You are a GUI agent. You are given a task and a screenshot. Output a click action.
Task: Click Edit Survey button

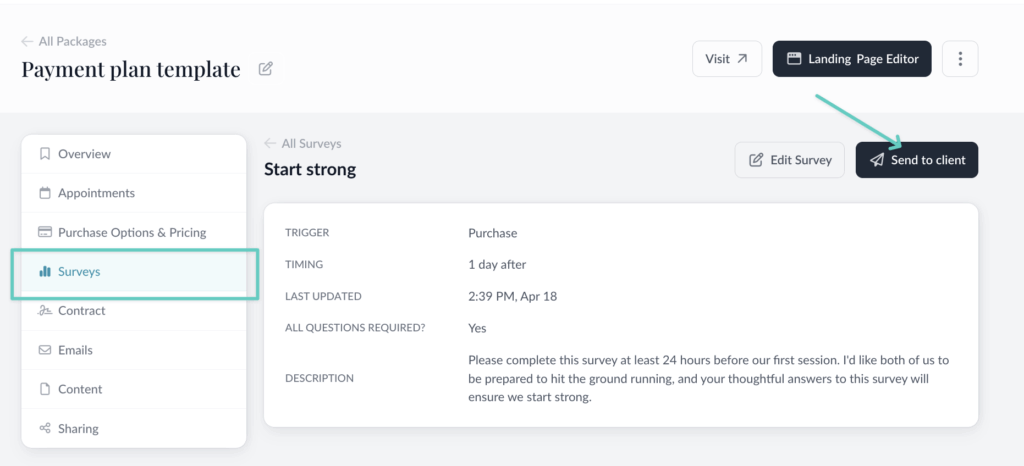click(790, 160)
